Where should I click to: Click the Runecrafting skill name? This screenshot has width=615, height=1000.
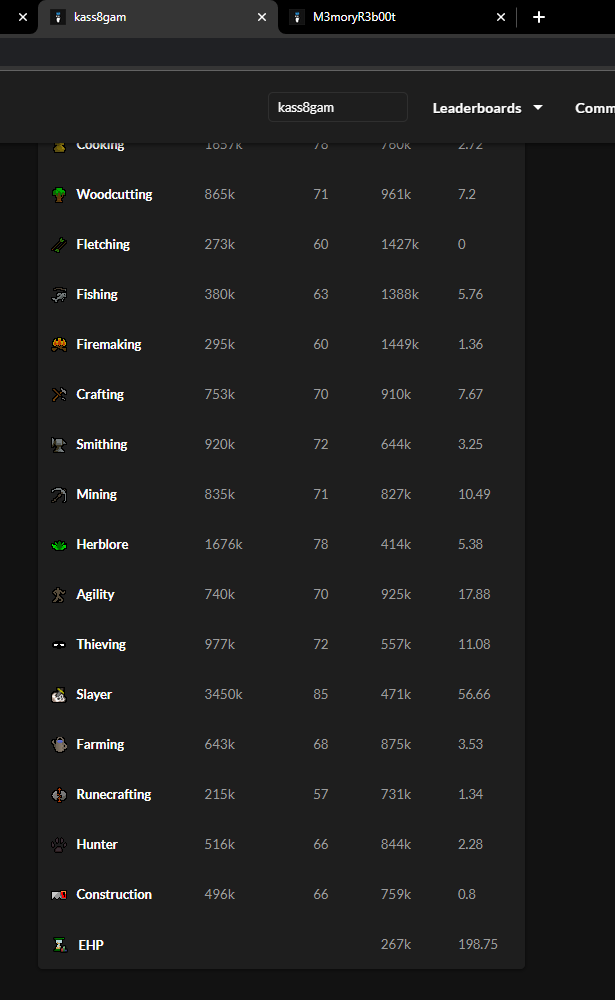click(114, 794)
